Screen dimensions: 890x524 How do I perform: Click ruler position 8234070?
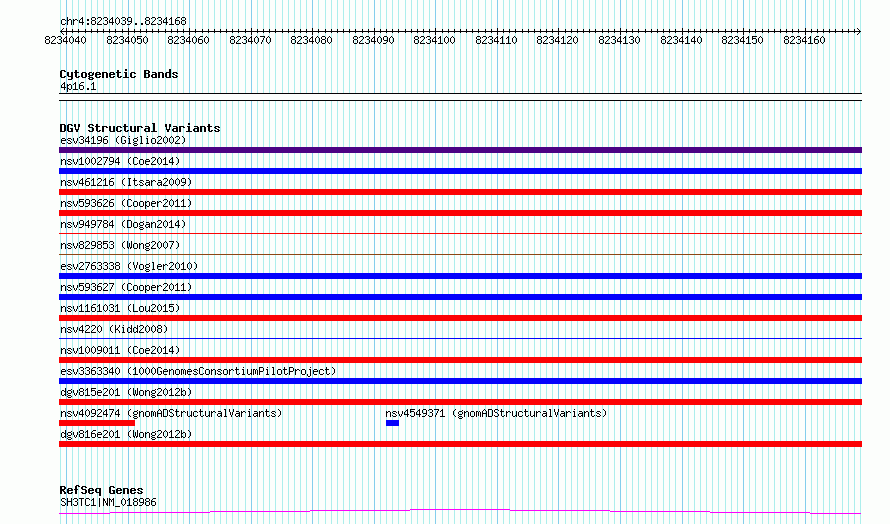250,40
